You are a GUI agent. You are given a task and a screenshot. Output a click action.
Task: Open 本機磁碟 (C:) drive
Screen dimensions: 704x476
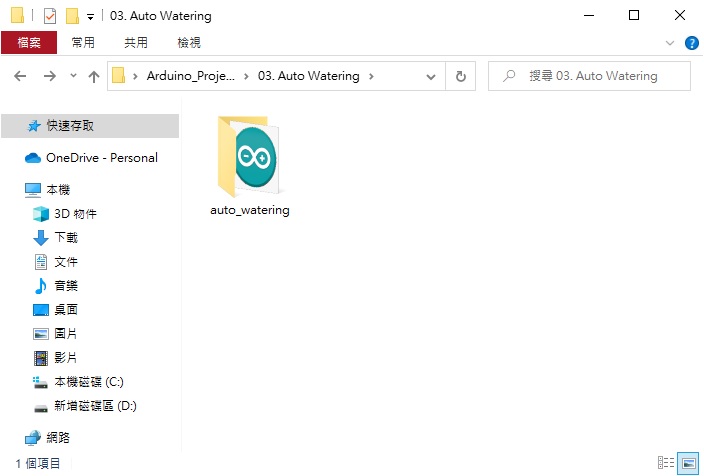[x=78, y=382]
